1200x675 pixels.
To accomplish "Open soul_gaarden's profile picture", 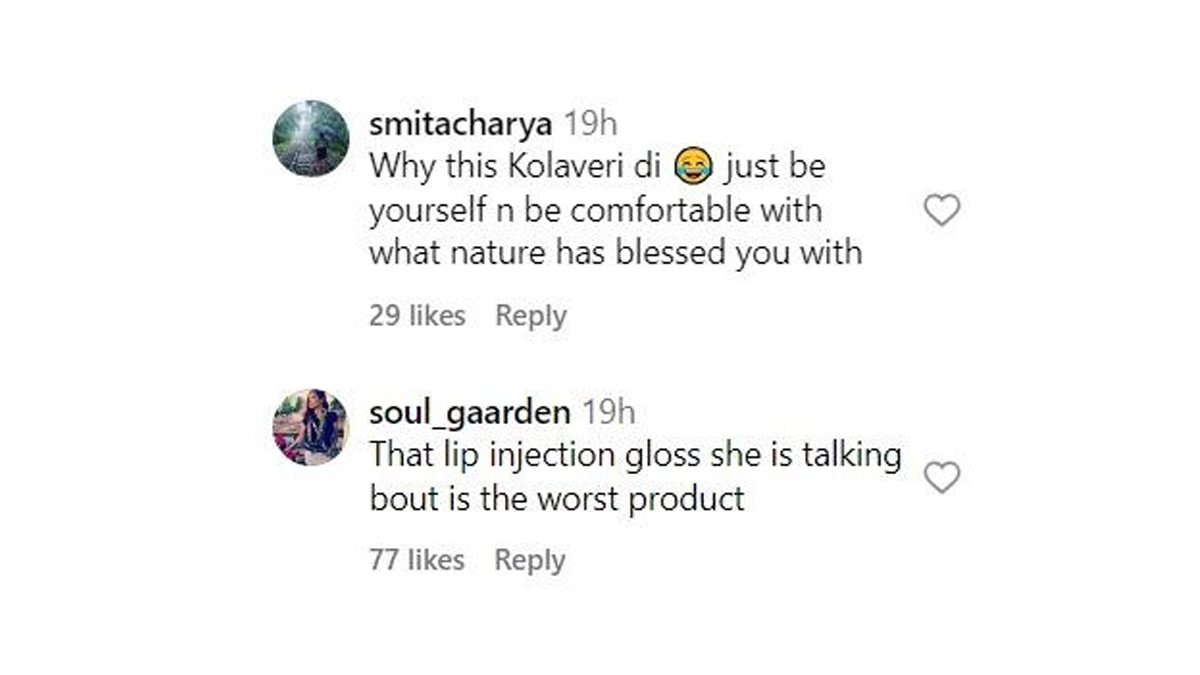I will click(x=311, y=427).
